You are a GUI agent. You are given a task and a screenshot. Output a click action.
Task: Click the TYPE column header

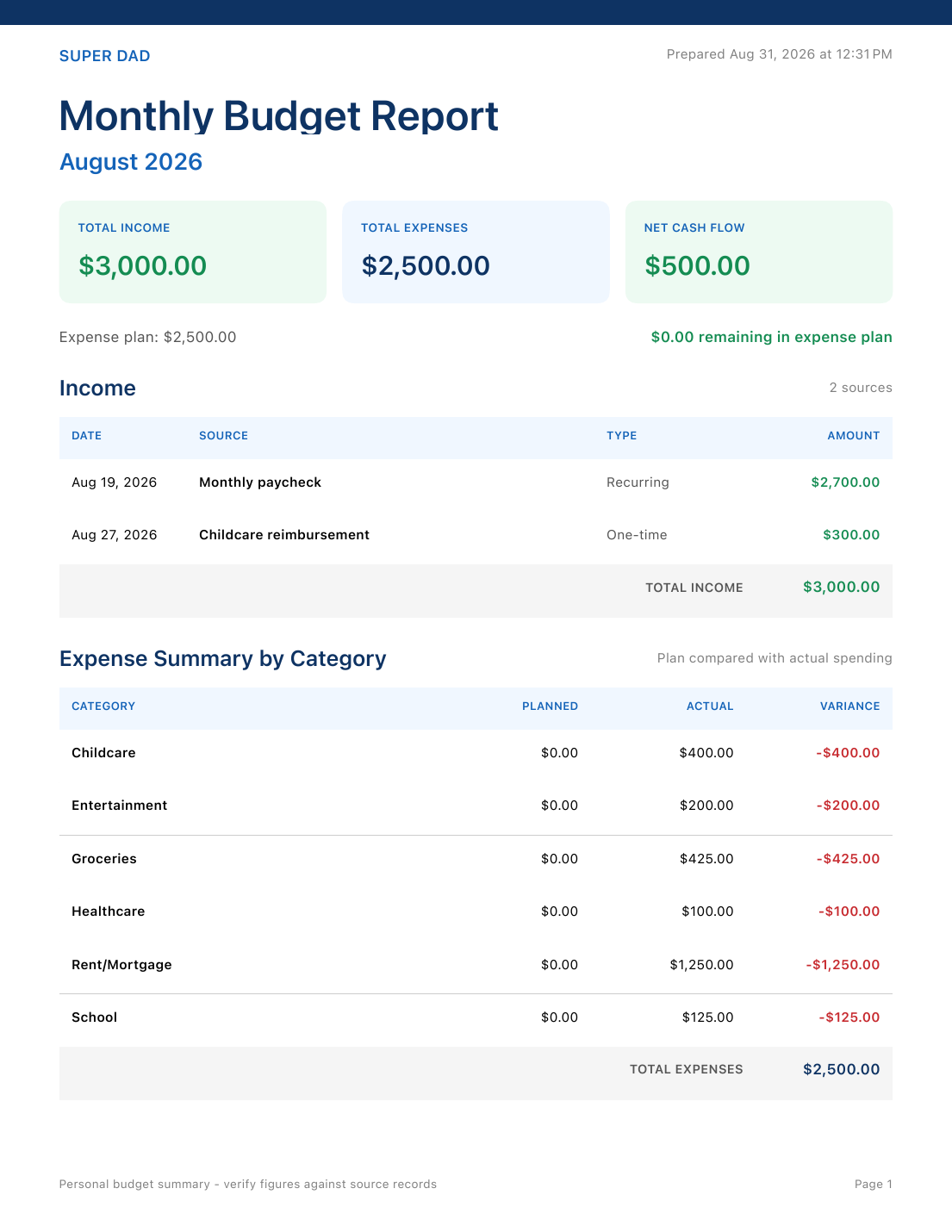click(621, 436)
